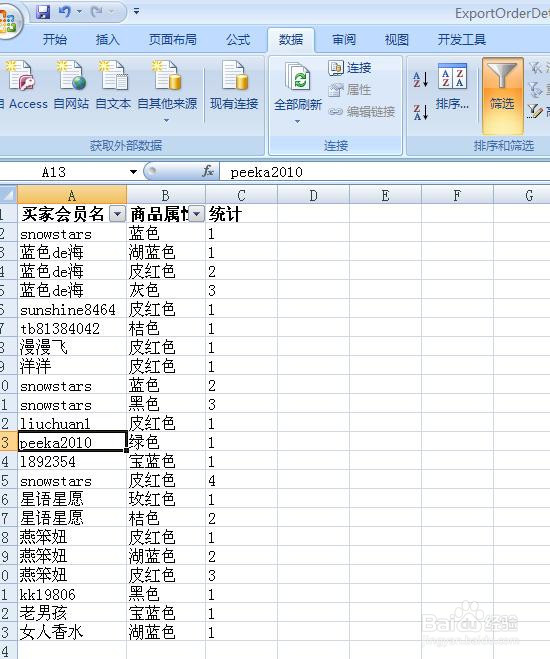Select row 13 header

coord(8,443)
